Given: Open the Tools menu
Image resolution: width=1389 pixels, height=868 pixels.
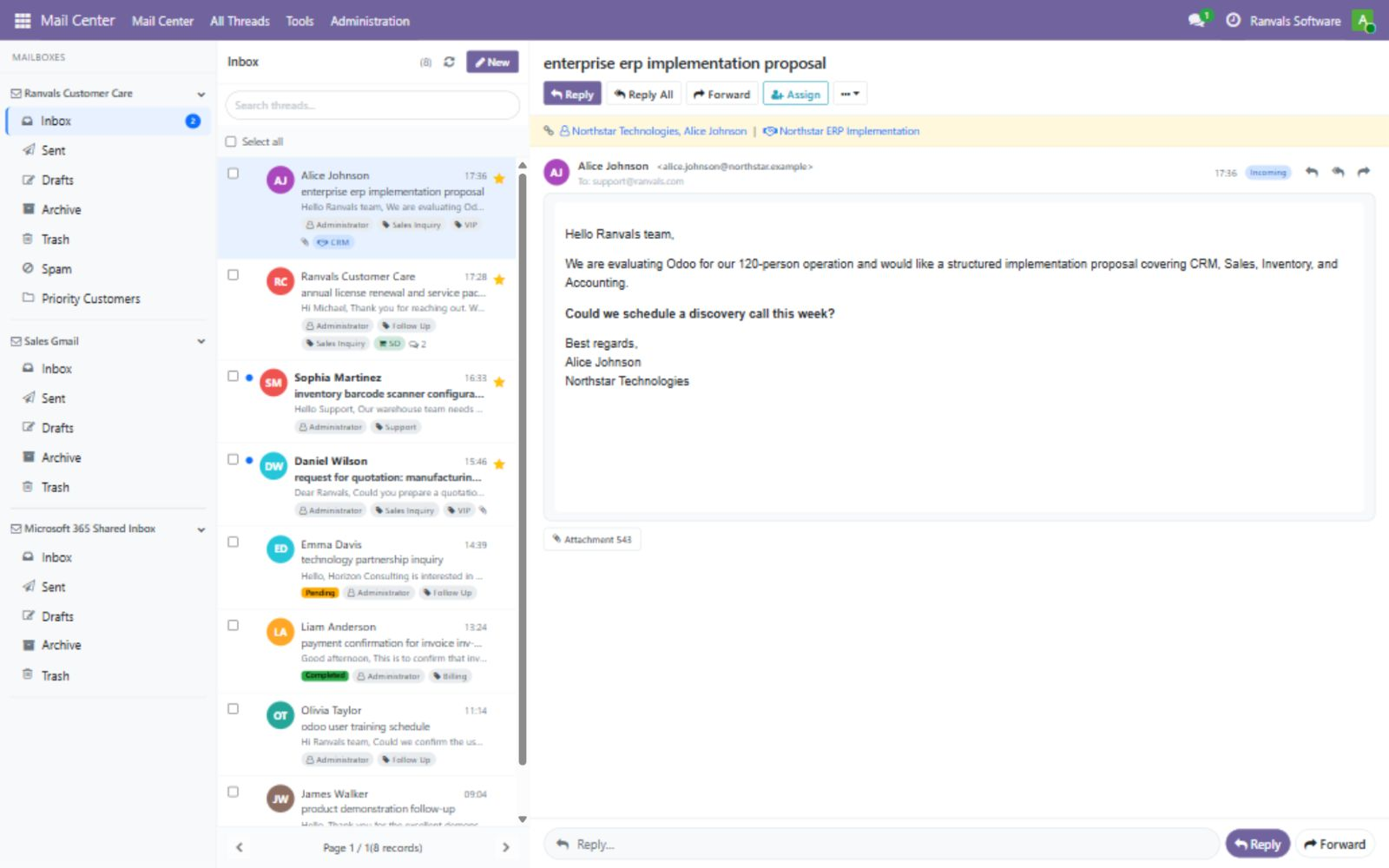Looking at the screenshot, I should pos(300,21).
